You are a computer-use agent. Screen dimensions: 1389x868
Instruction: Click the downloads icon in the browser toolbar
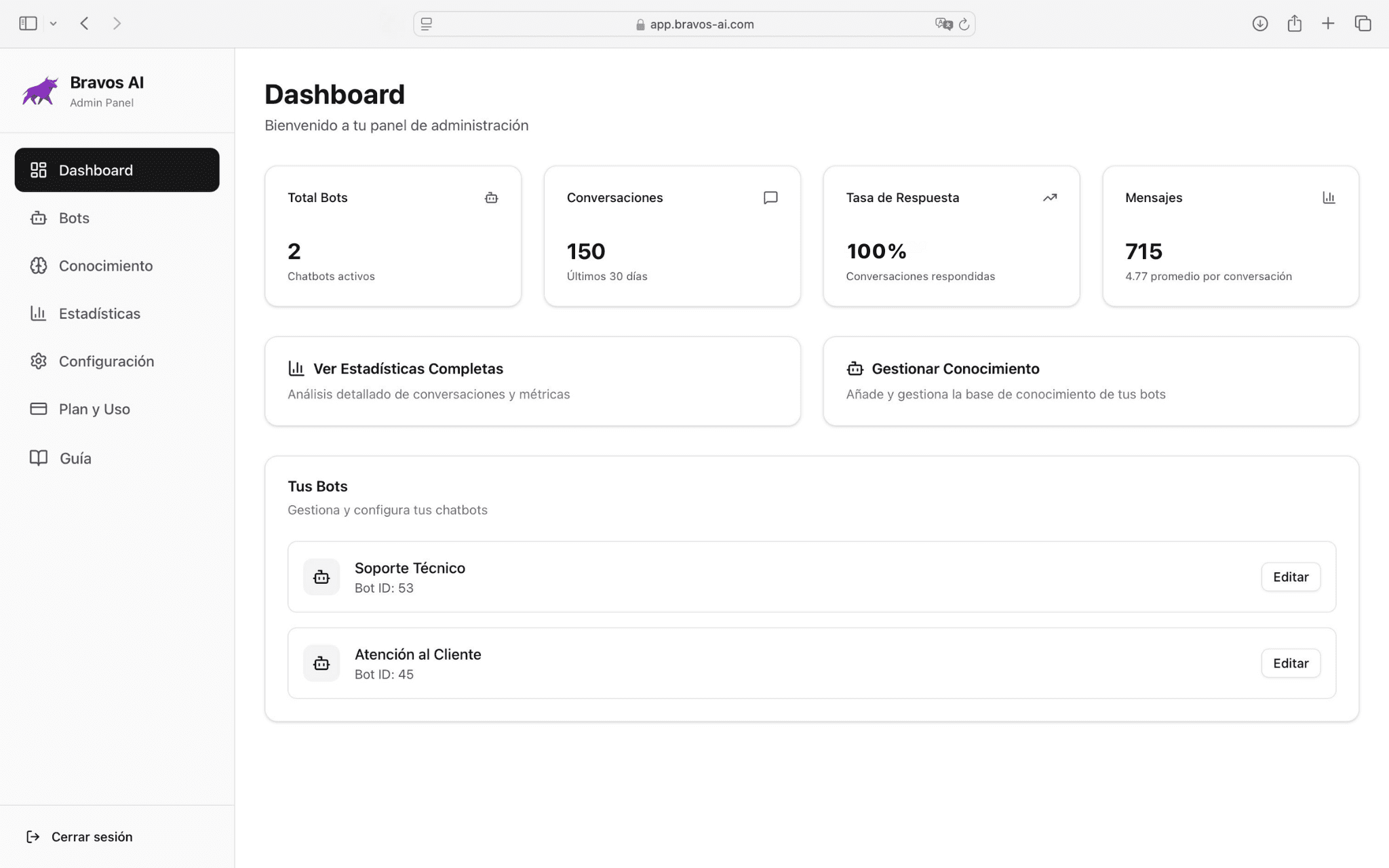1260,24
